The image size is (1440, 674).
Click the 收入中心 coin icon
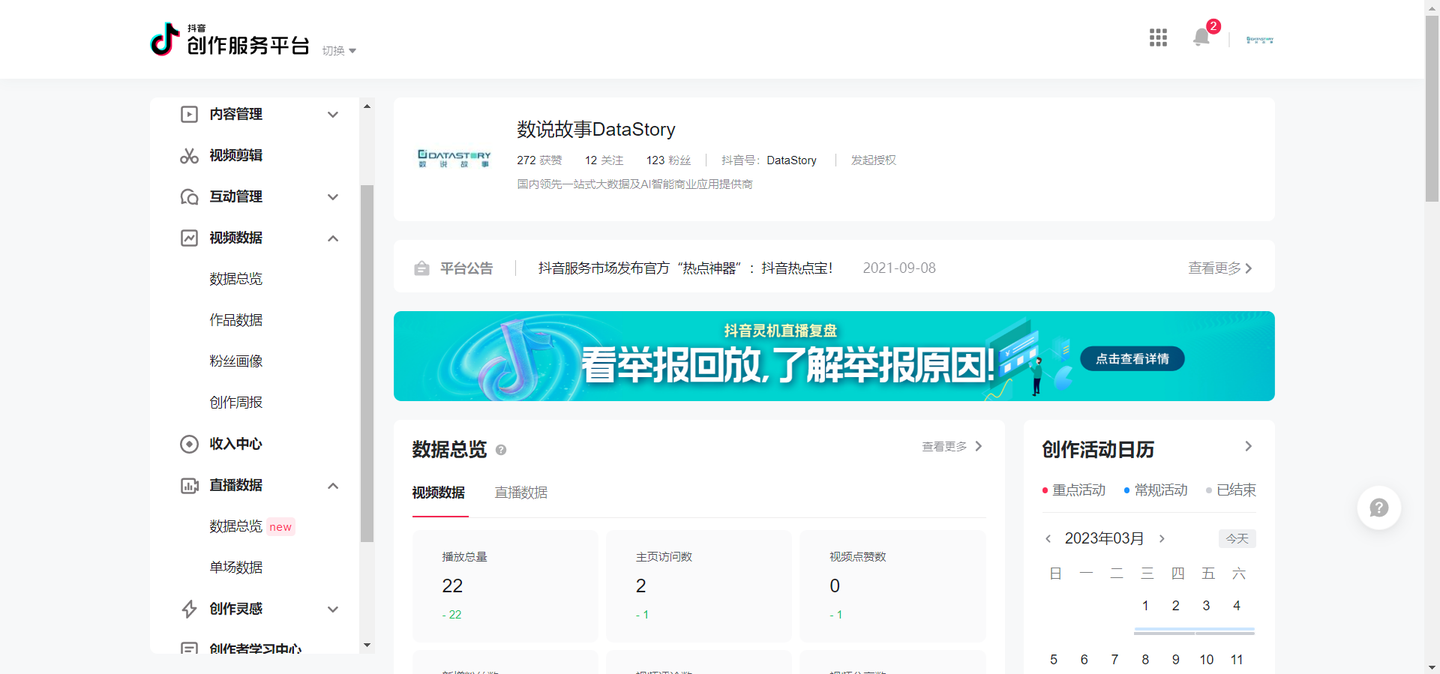(x=189, y=444)
